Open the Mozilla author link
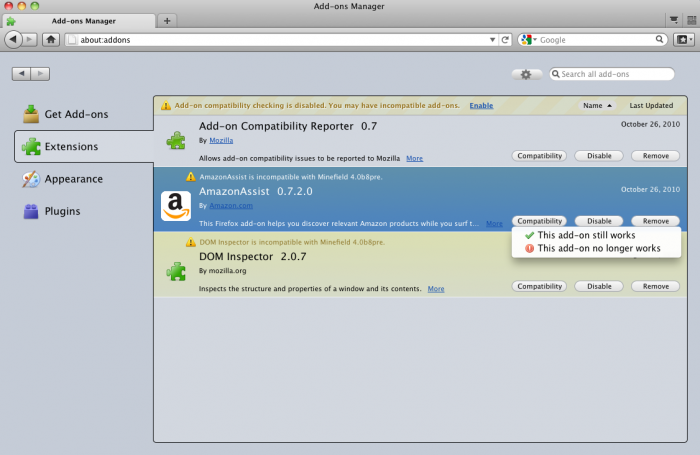The image size is (700, 455). click(x=221, y=140)
